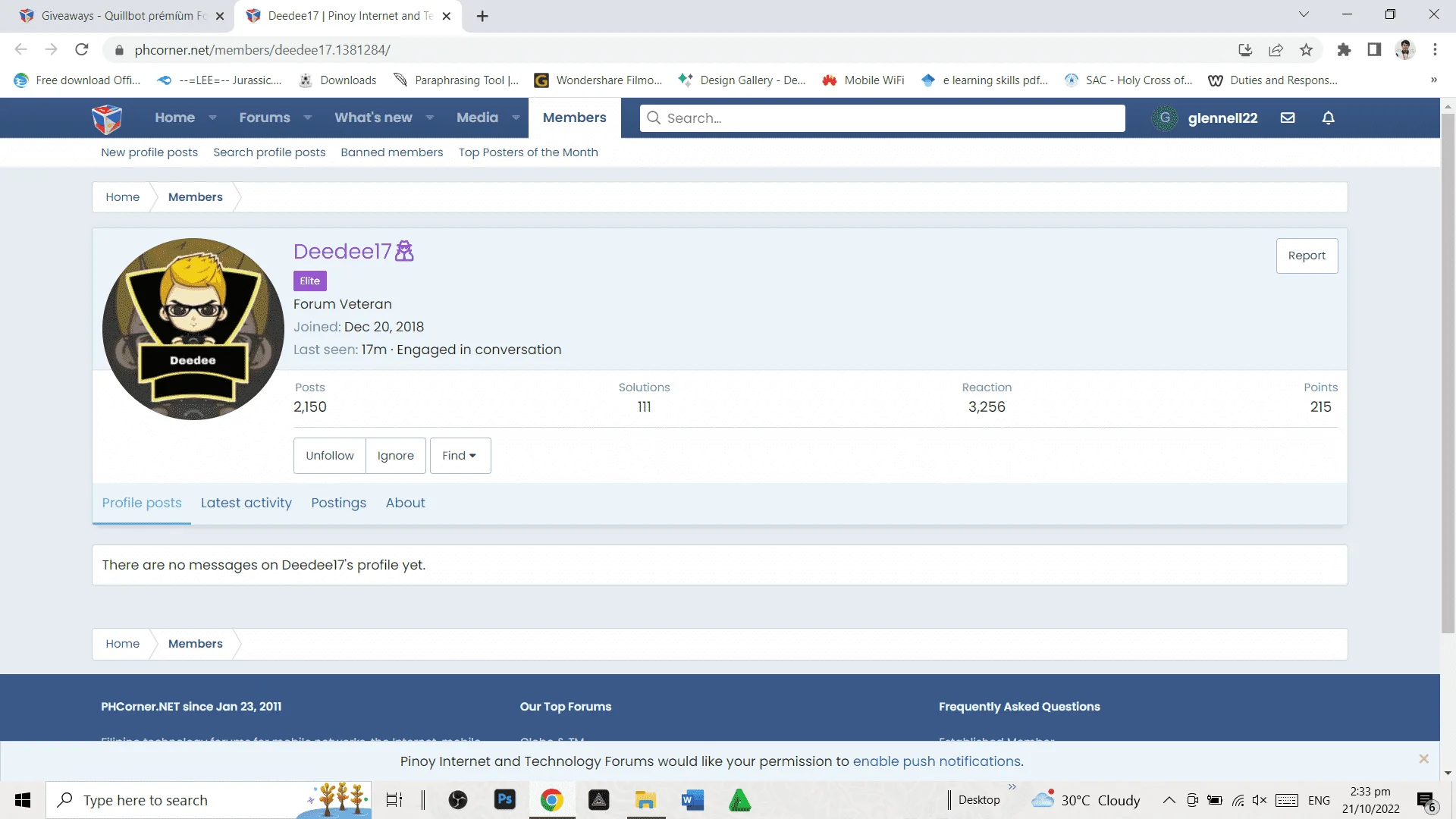The width and height of the screenshot is (1456, 819).
Task: Close the Giveaways Quillbot tab
Action: point(220,16)
